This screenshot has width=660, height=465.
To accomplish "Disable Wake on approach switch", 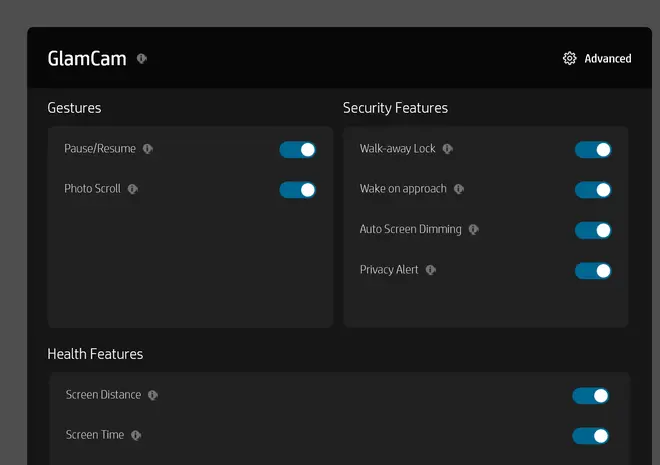I will [x=593, y=190].
